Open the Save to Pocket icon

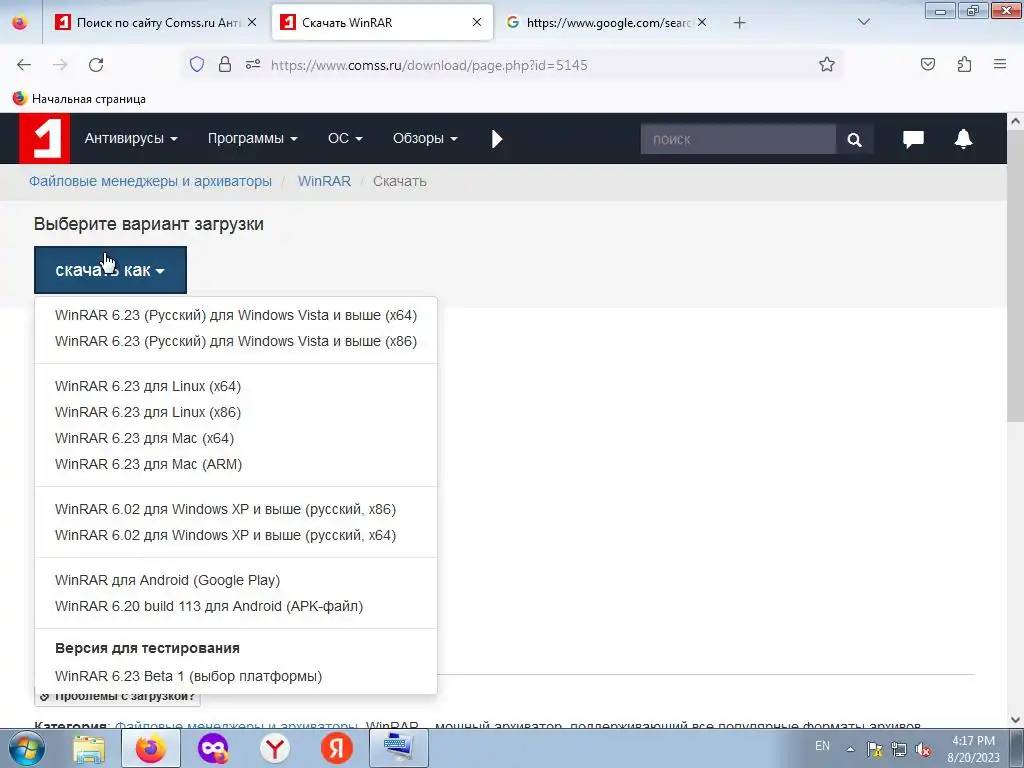[927, 64]
